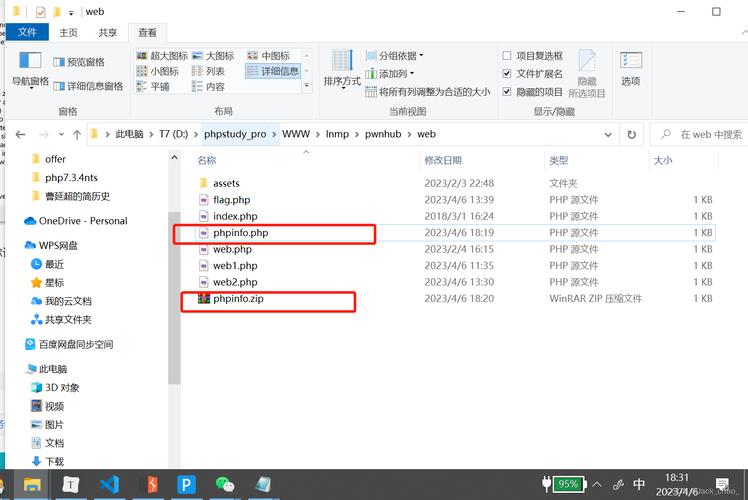This screenshot has width=748, height=500.
Task: Open php7.3.4nts folder in tree
Action: (x=64, y=177)
